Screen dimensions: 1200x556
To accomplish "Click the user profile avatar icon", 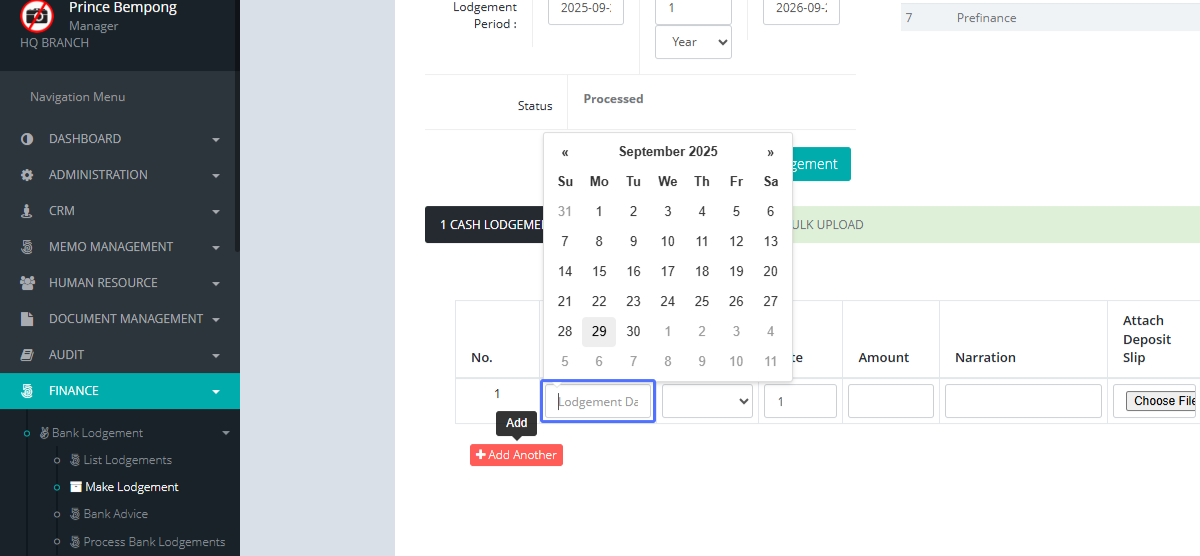I will point(37,15).
